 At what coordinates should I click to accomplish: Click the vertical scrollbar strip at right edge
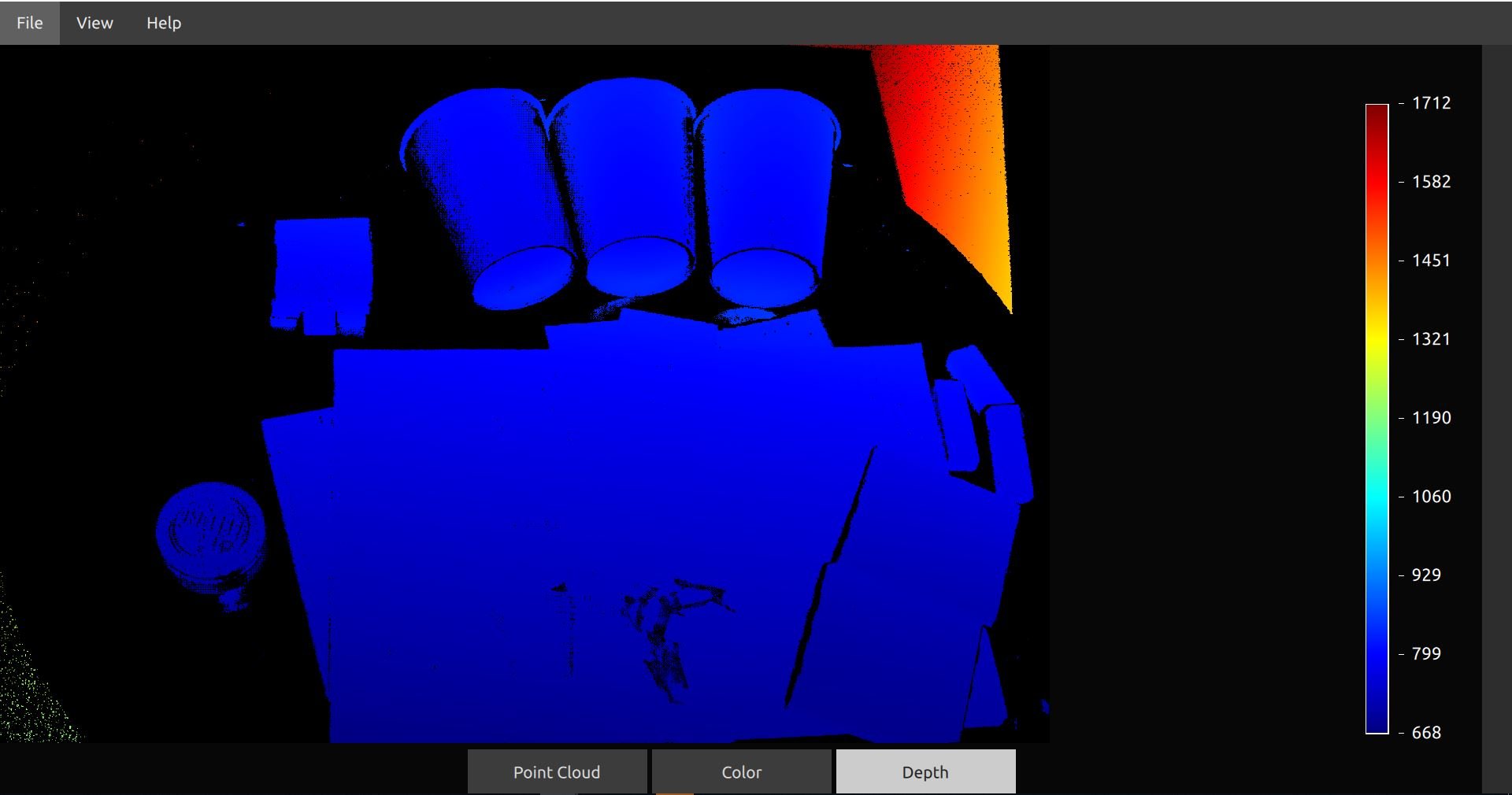point(1496,394)
